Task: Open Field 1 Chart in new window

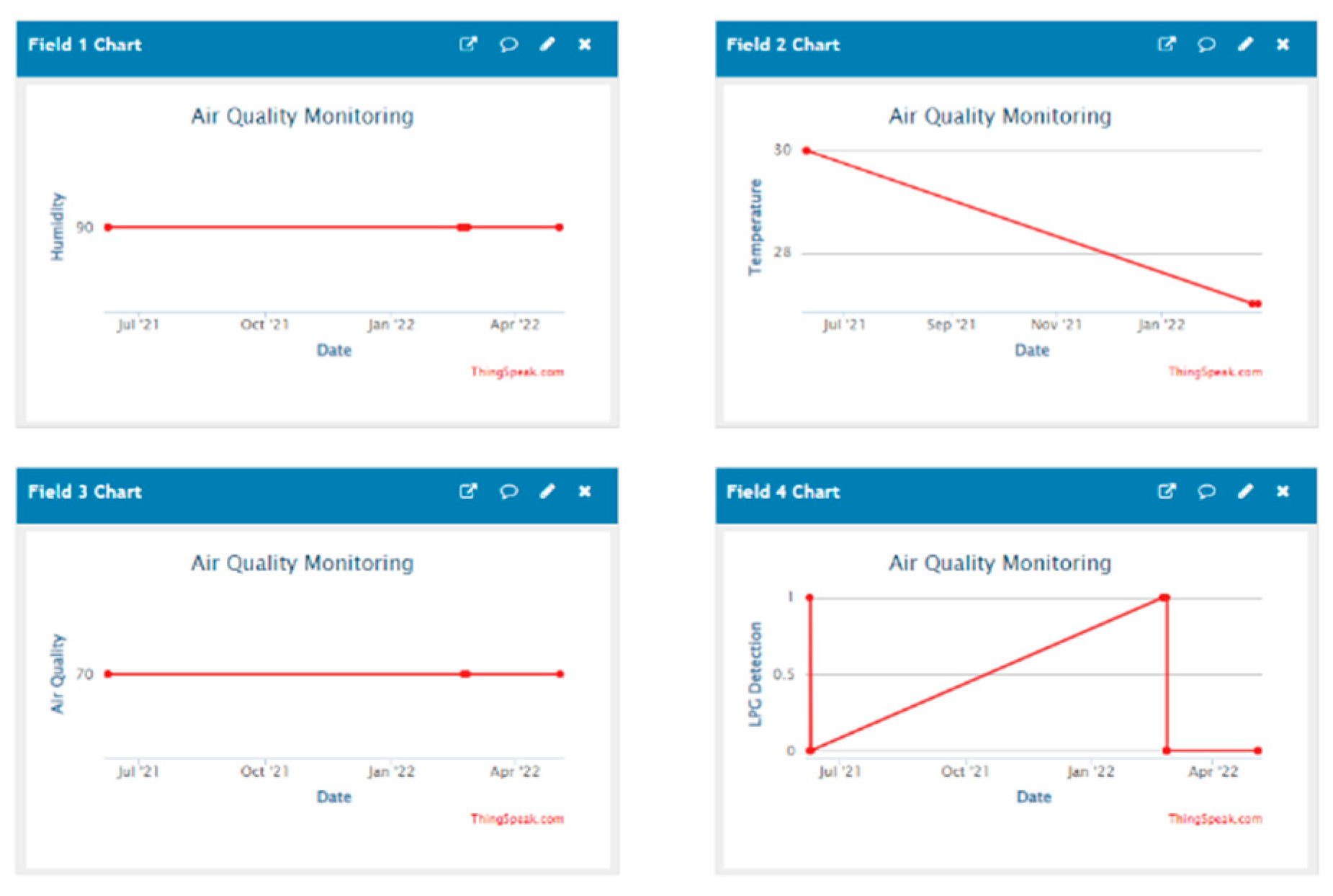Action: [x=467, y=45]
